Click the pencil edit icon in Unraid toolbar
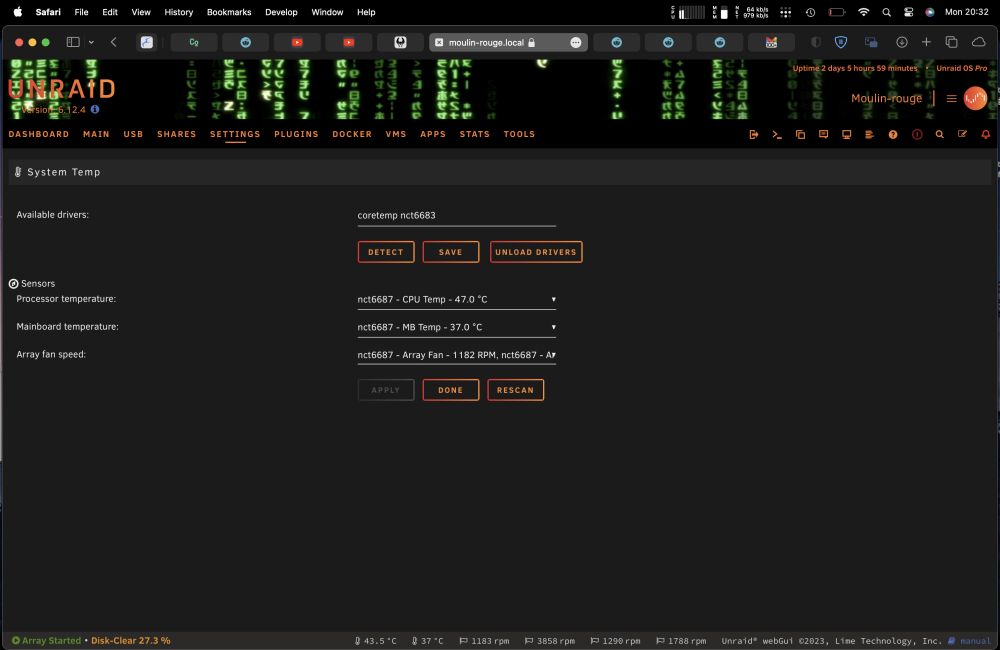The height and width of the screenshot is (650, 1000). pyautogui.click(x=962, y=135)
